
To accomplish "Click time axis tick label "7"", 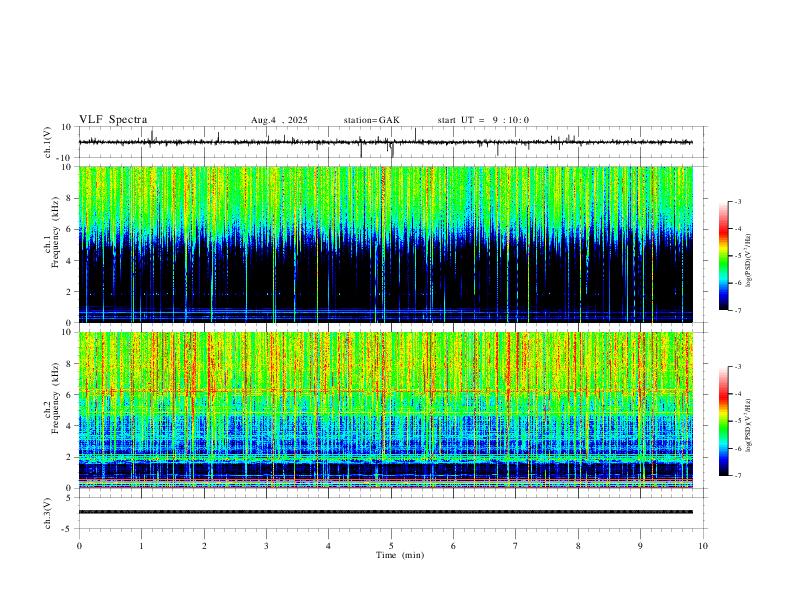I will [x=516, y=546].
